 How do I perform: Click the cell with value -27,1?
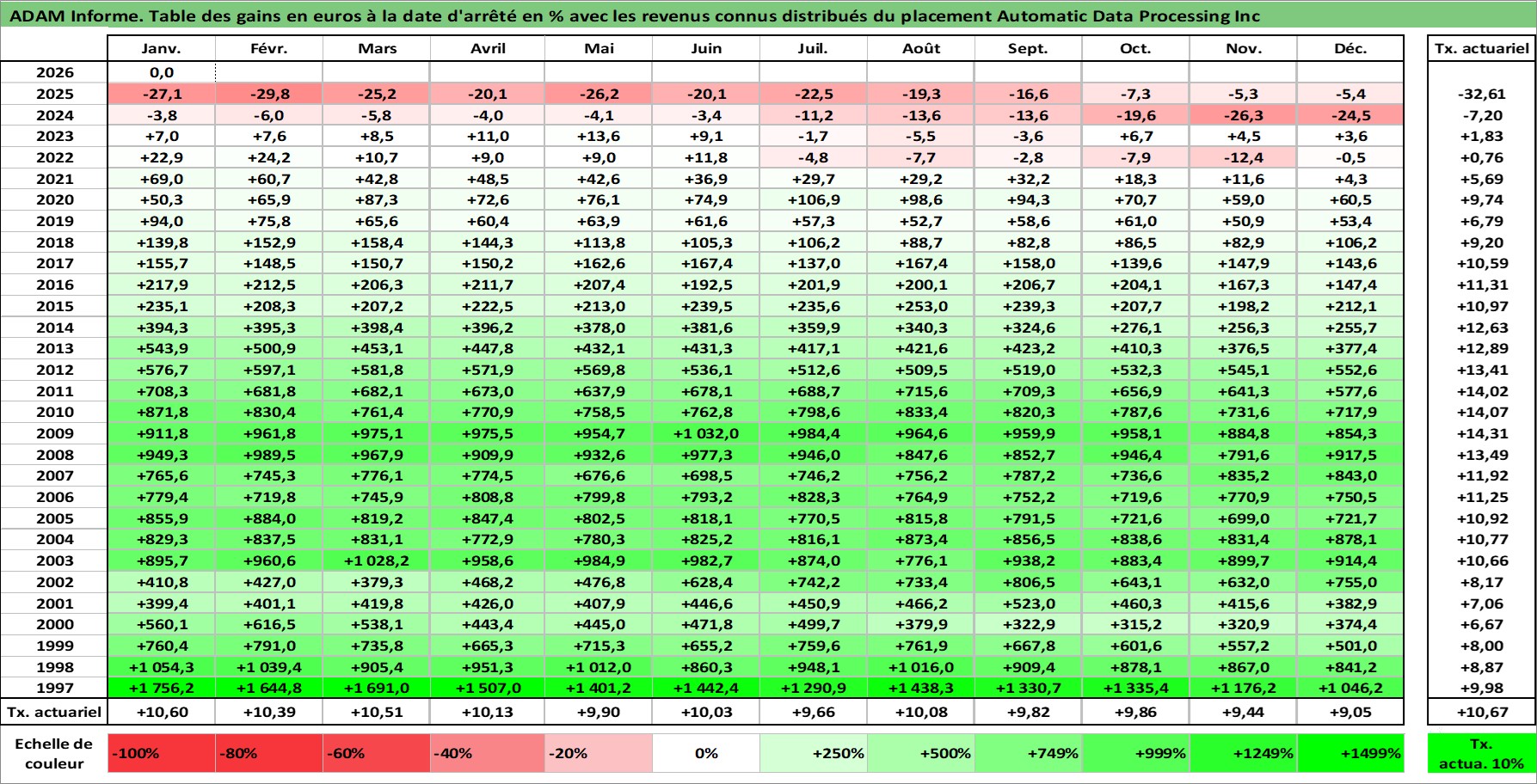point(162,94)
